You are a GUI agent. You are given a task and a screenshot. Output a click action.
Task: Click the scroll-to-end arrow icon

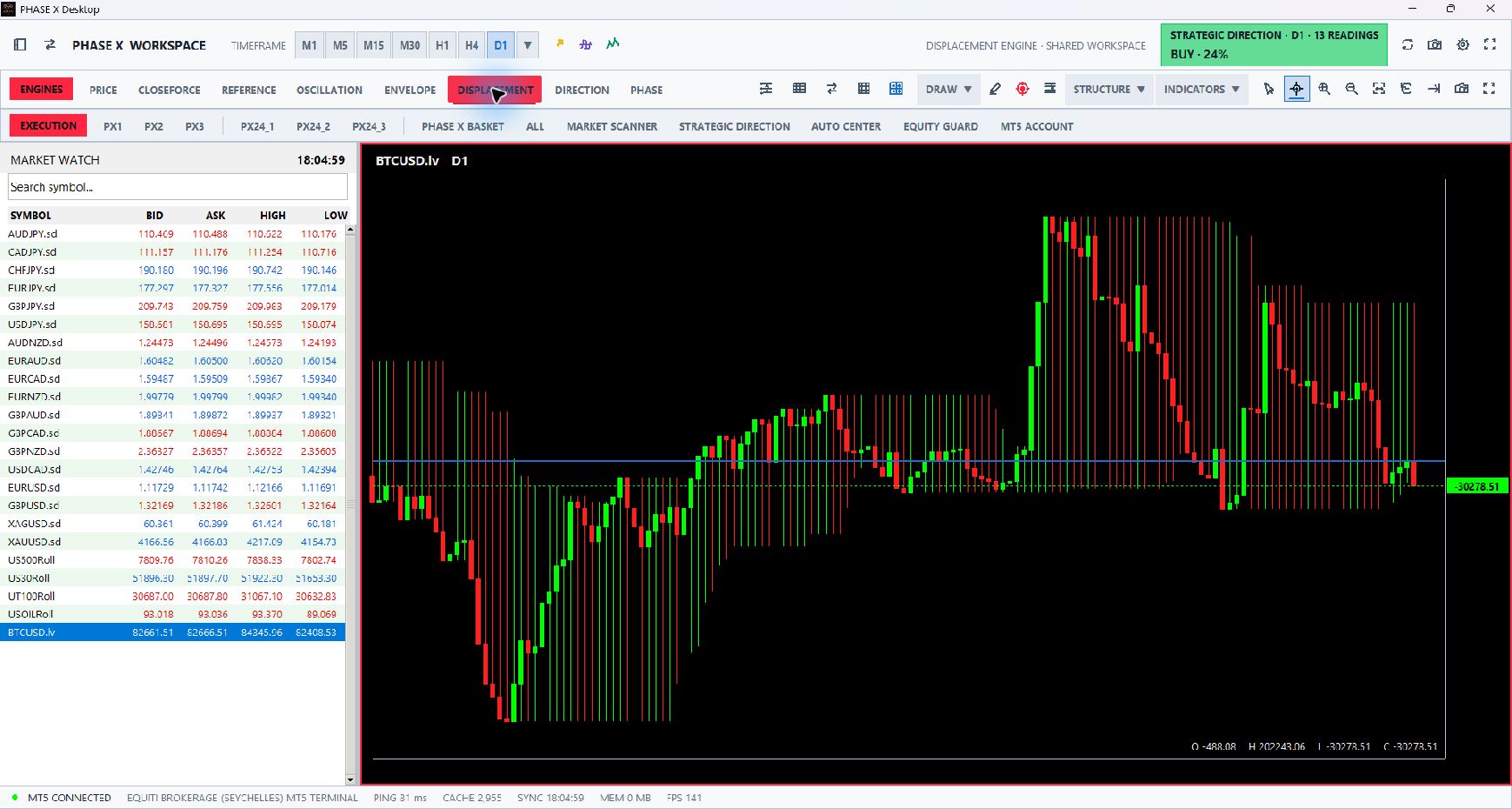tap(1434, 89)
